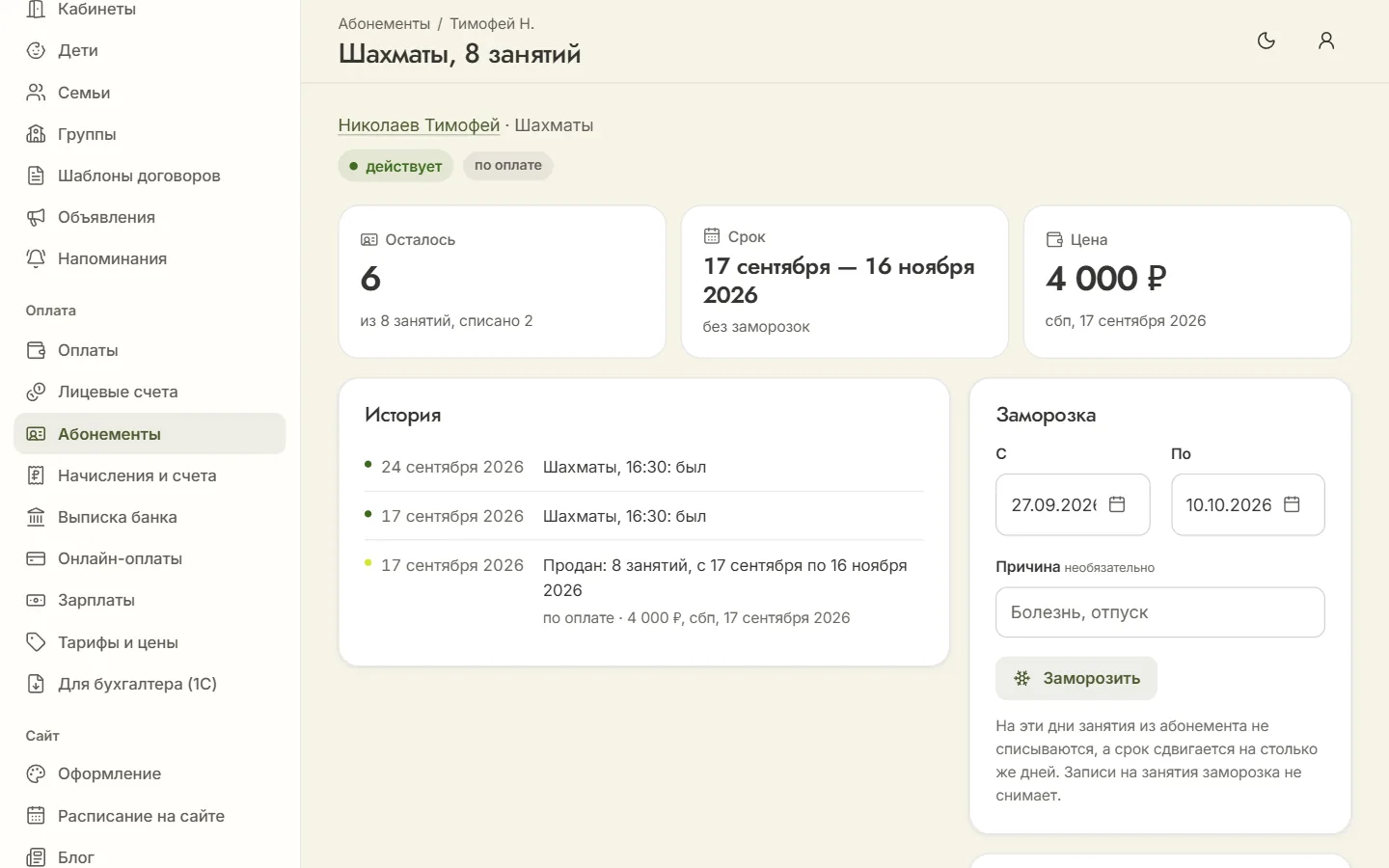Screen dimensions: 1389x868
Task: Open calendar picker in the С date field
Action: [x=1117, y=504]
